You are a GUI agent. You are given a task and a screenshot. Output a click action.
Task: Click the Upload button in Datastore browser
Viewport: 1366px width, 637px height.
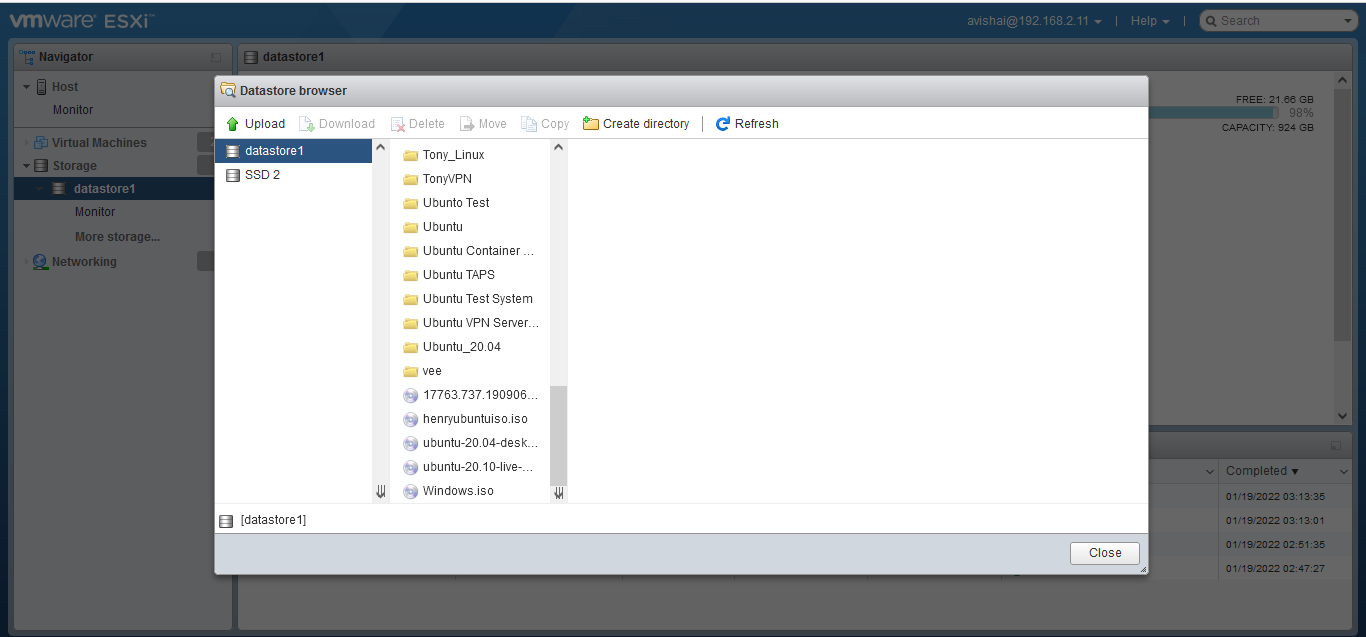[x=255, y=124]
